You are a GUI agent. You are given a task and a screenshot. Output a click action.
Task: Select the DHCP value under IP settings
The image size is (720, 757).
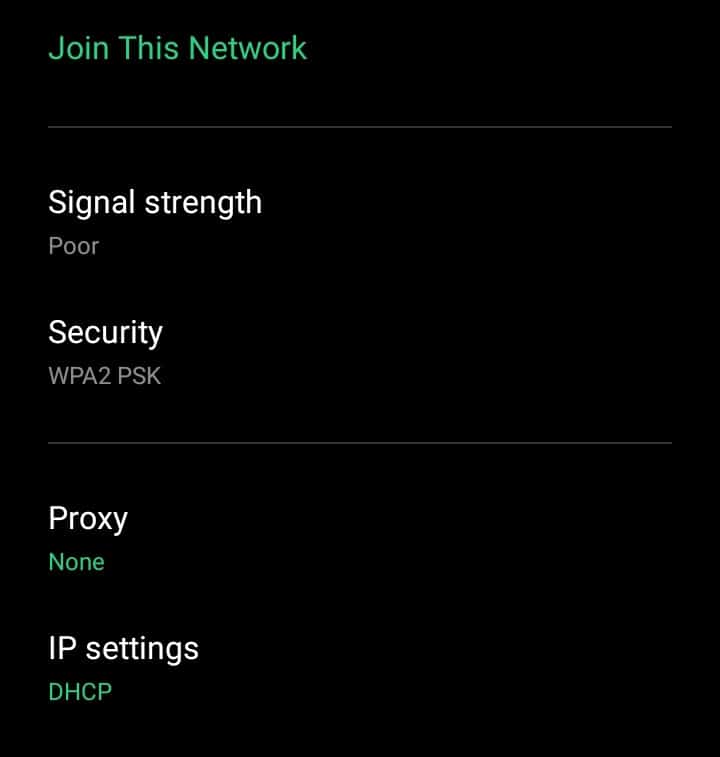(x=80, y=692)
